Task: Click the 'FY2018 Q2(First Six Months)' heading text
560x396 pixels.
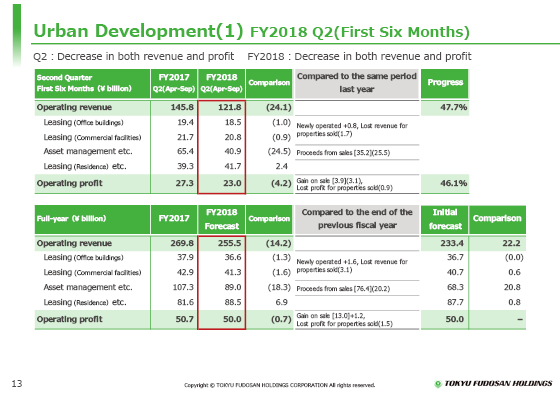Action: [x=360, y=32]
